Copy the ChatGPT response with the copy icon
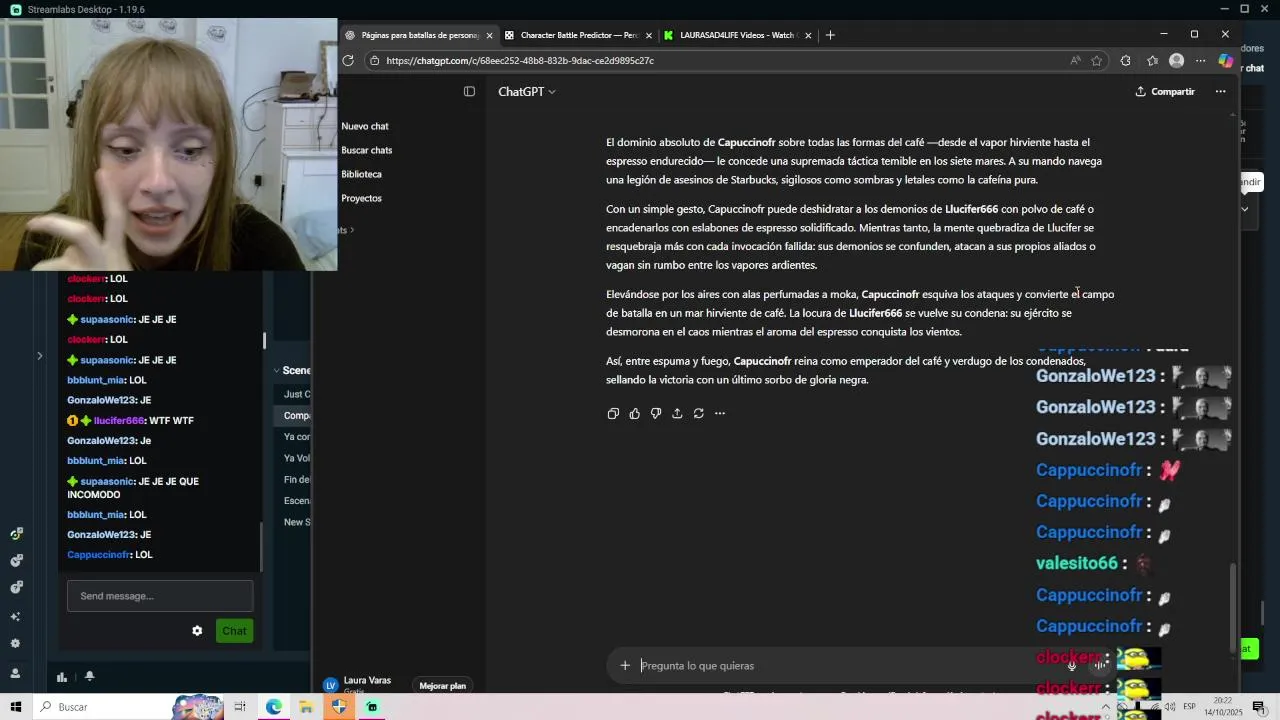The image size is (1280, 720). coord(613,413)
